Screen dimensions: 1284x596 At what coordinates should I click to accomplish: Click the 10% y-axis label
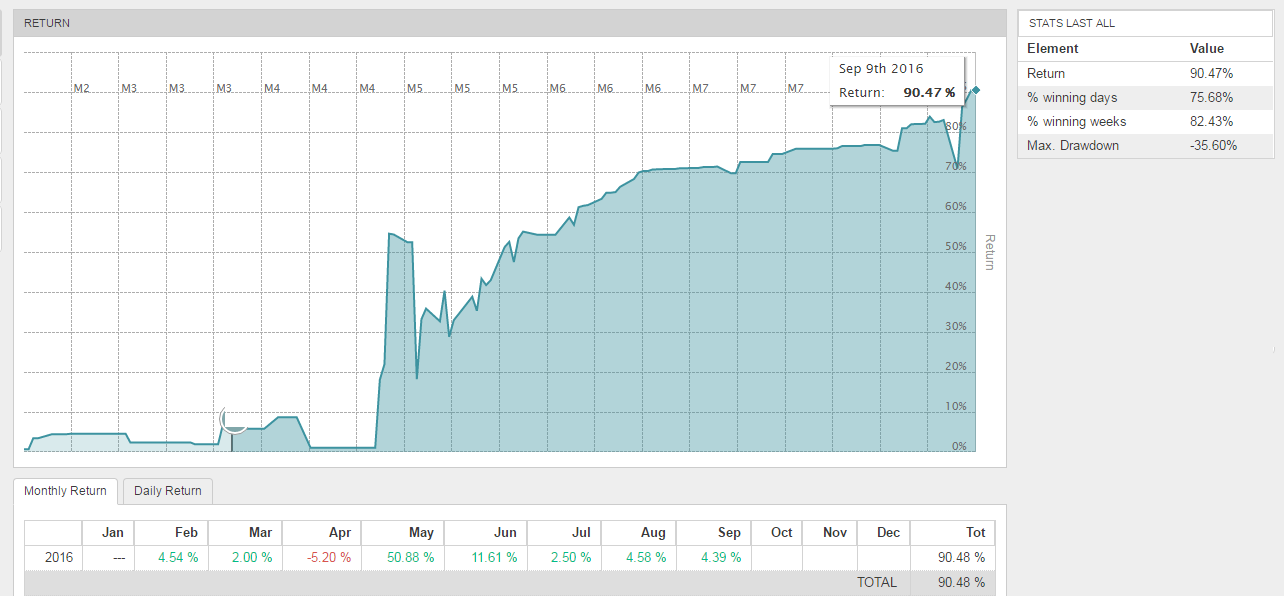point(956,406)
